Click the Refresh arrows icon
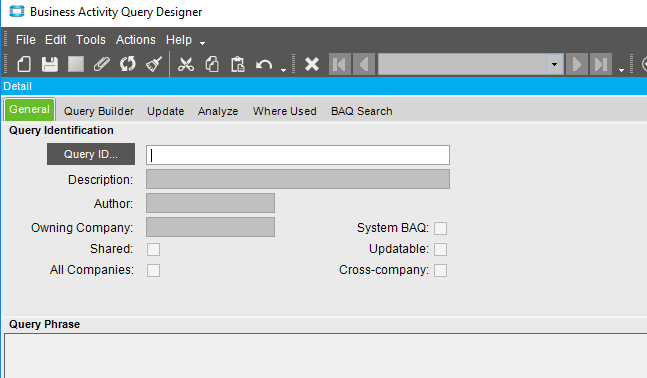Image resolution: width=647 pixels, height=378 pixels. click(128, 64)
